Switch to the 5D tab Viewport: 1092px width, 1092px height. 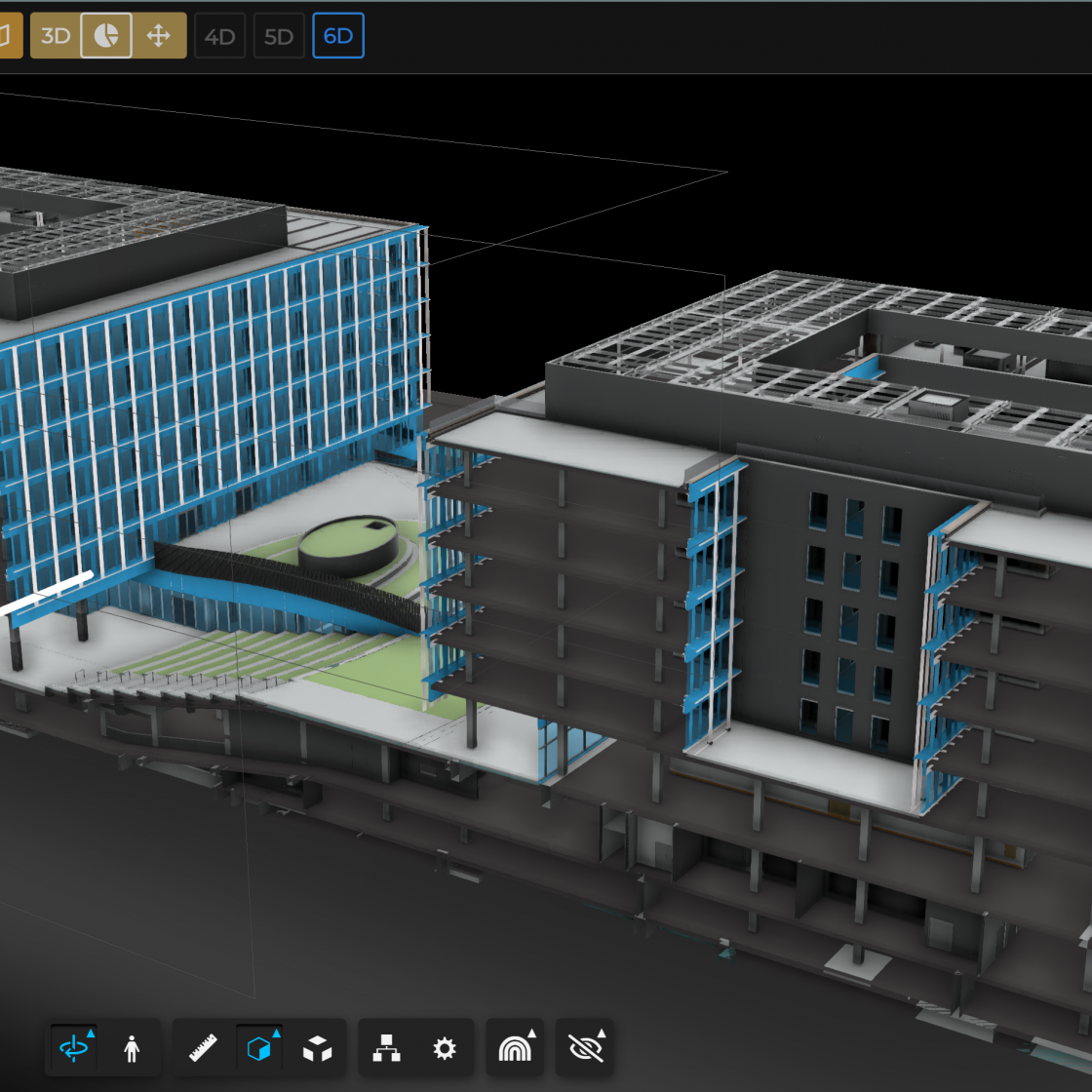pos(278,35)
